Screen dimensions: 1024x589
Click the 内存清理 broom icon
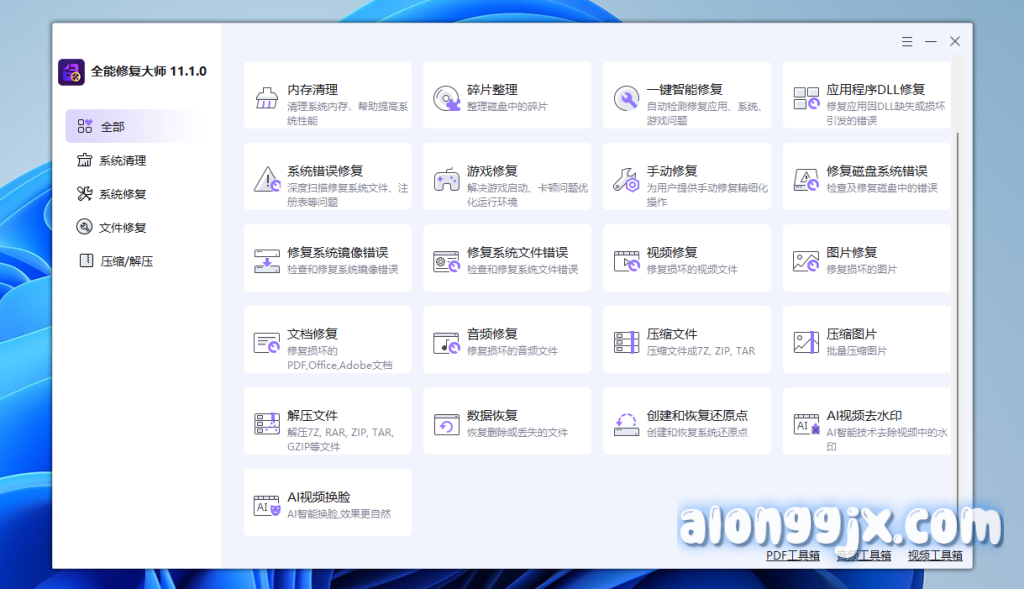coord(267,98)
